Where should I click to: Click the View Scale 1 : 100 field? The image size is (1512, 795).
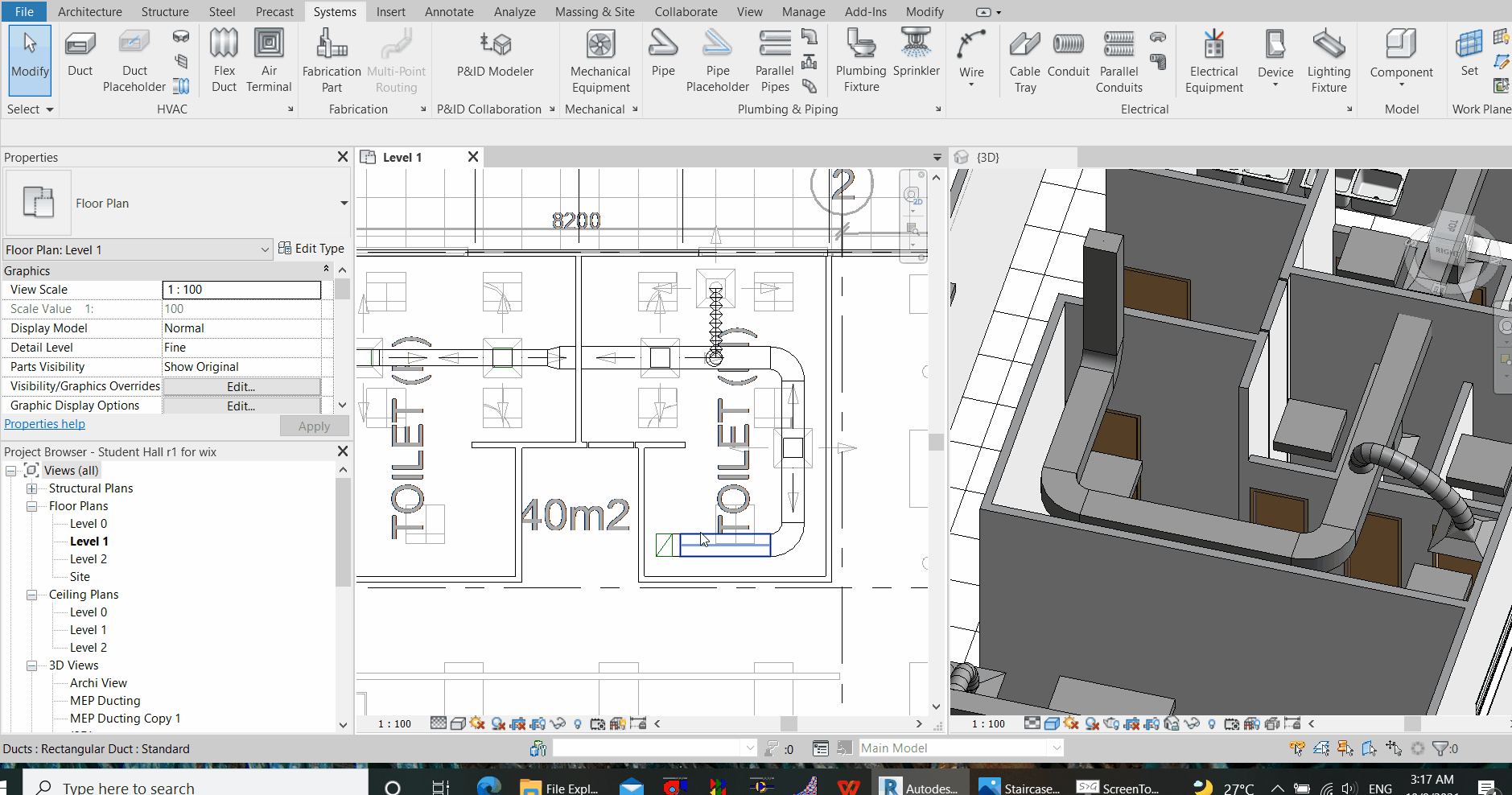[x=241, y=290]
